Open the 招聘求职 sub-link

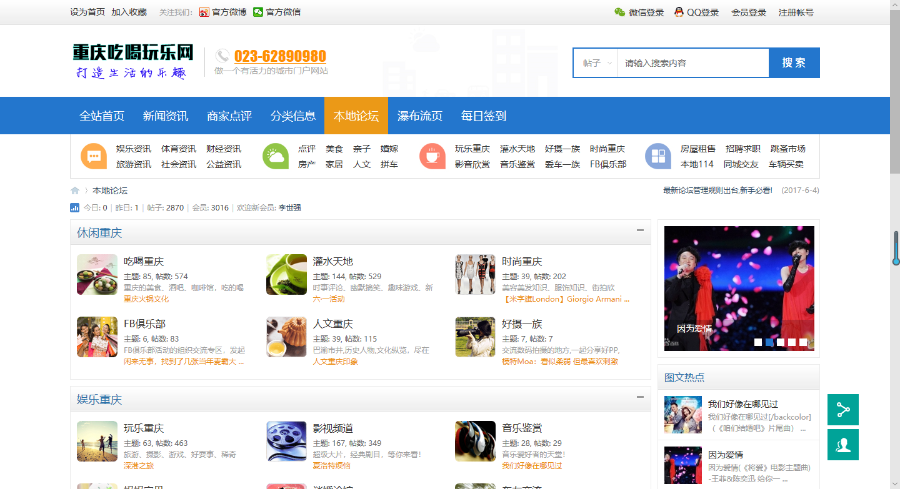(x=743, y=149)
